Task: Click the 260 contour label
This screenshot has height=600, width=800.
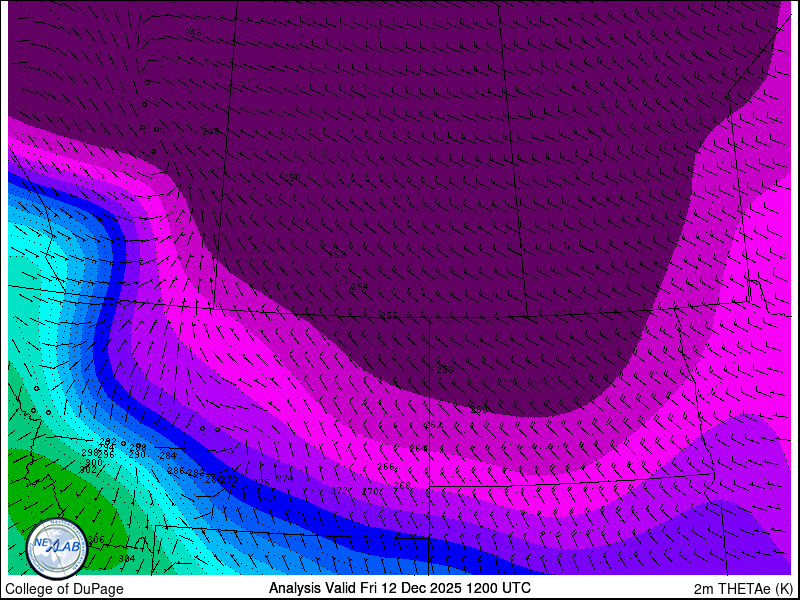Action: click(x=479, y=410)
